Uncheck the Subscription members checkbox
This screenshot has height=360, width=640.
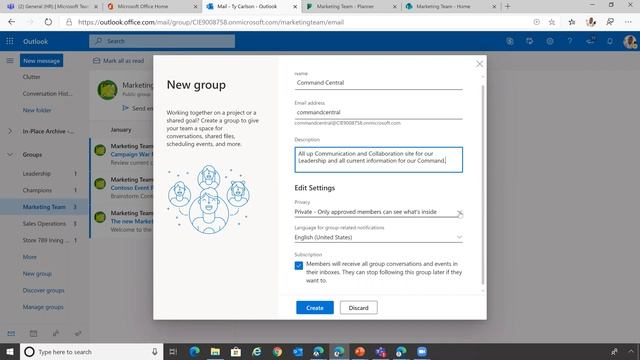tap(299, 266)
